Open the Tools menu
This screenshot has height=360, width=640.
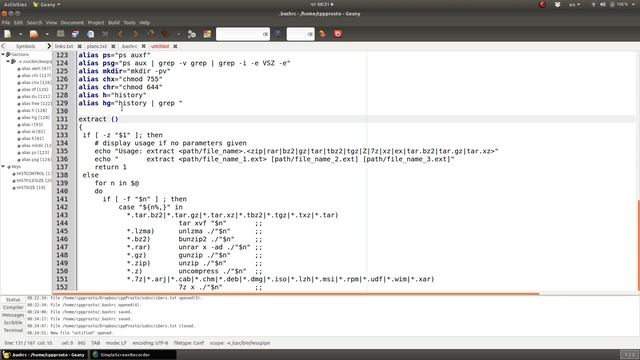[x=129, y=23]
